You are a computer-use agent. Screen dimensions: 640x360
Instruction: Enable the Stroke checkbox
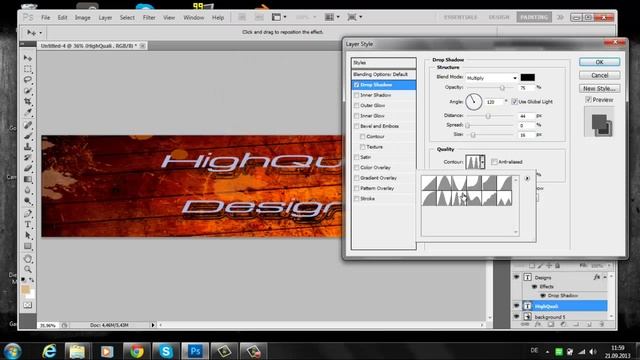point(356,198)
